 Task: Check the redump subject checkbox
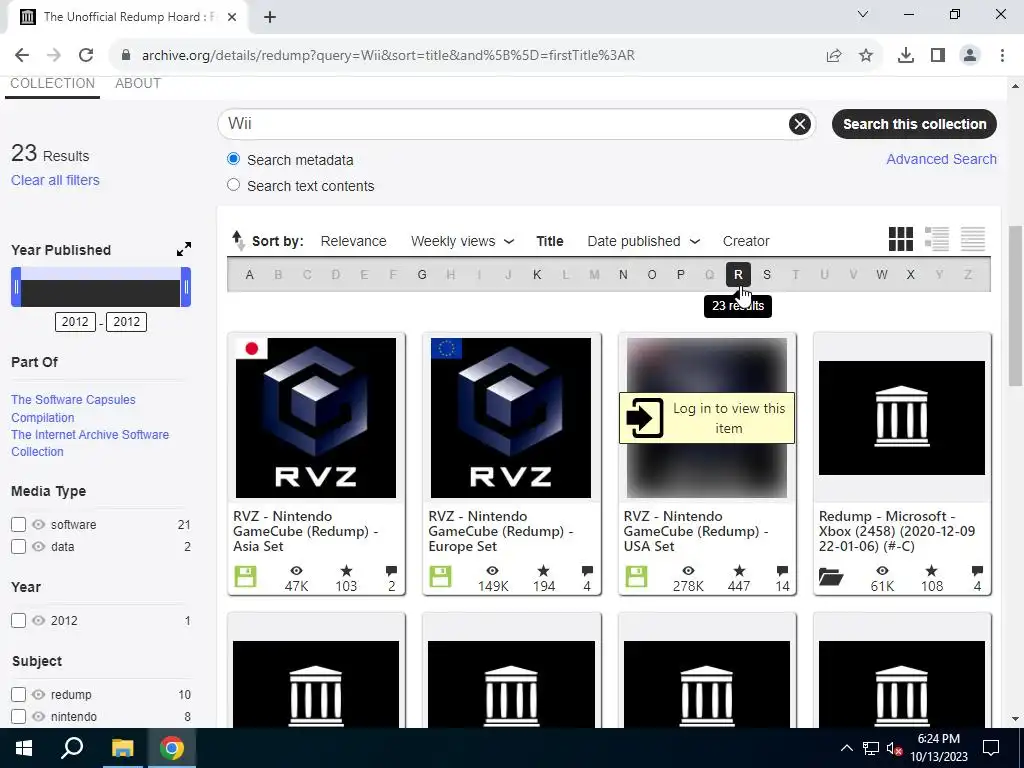coord(18,694)
